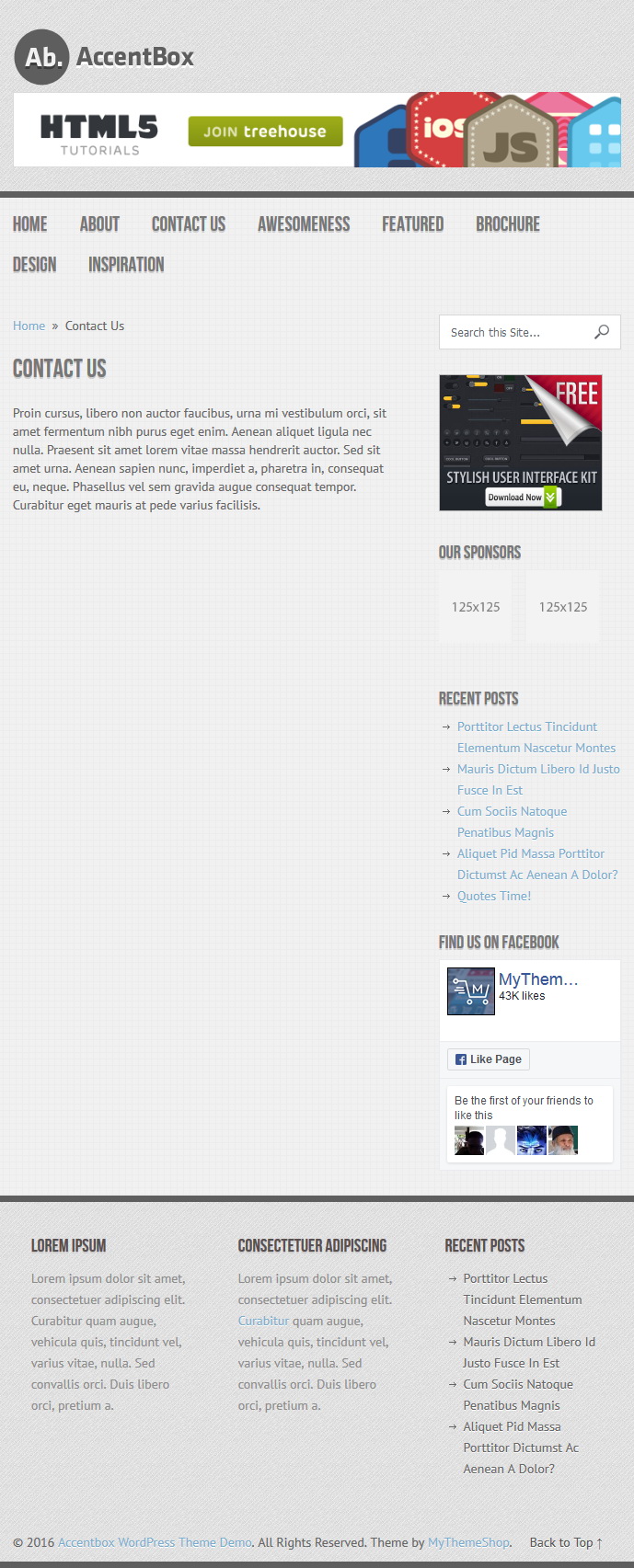634x1568 pixels.
Task: Click the search magnifier icon
Action: pos(602,332)
